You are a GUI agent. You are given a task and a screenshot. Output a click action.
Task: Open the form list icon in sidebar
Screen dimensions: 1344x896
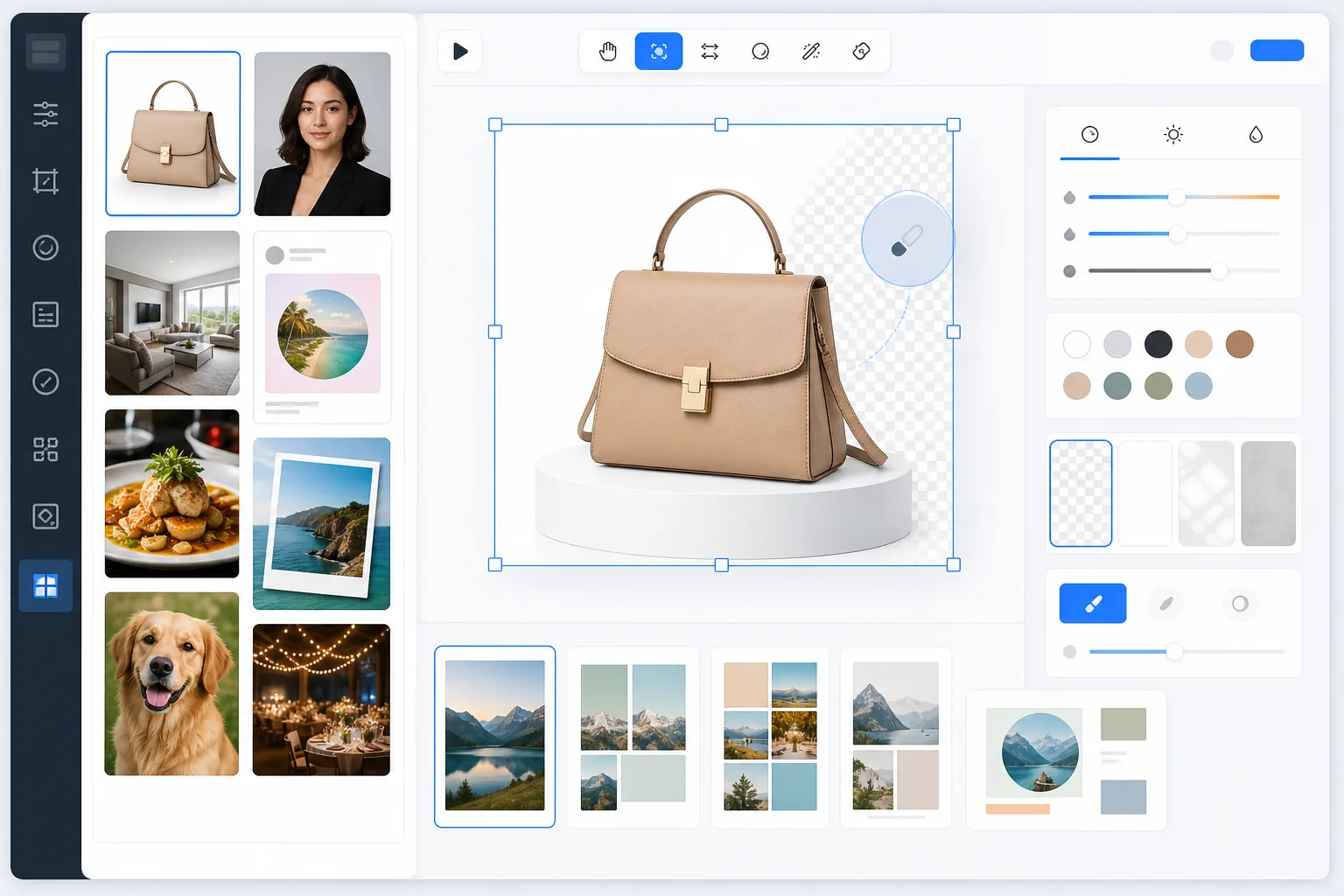pyautogui.click(x=45, y=314)
